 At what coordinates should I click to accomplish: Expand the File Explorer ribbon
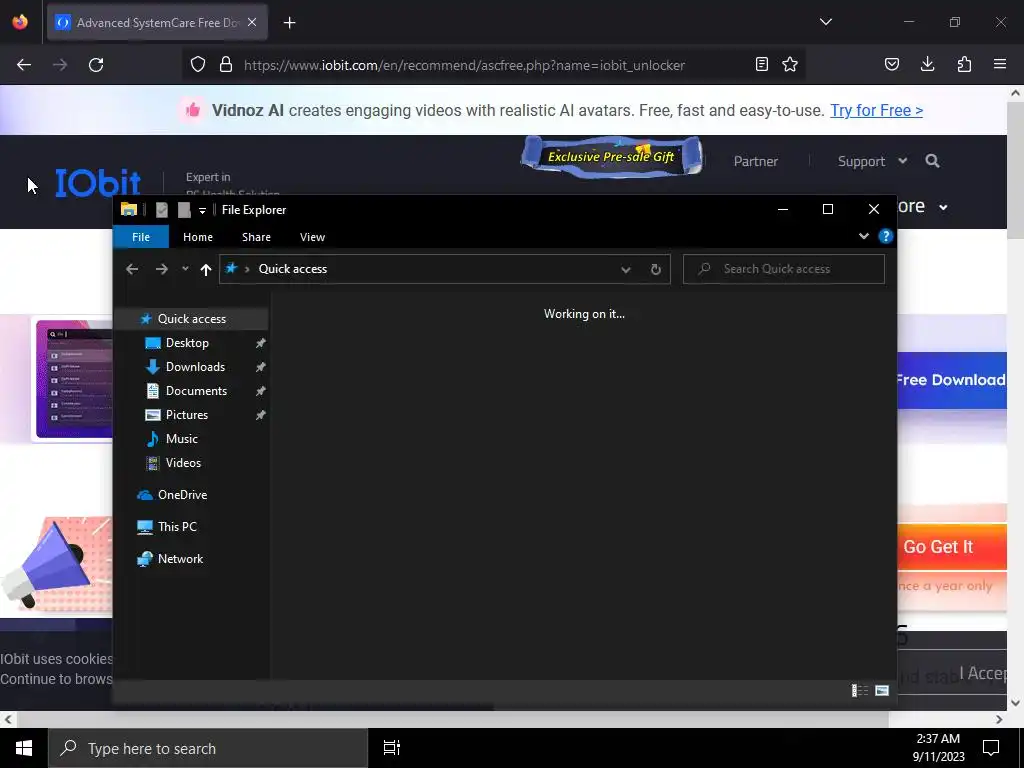[863, 236]
